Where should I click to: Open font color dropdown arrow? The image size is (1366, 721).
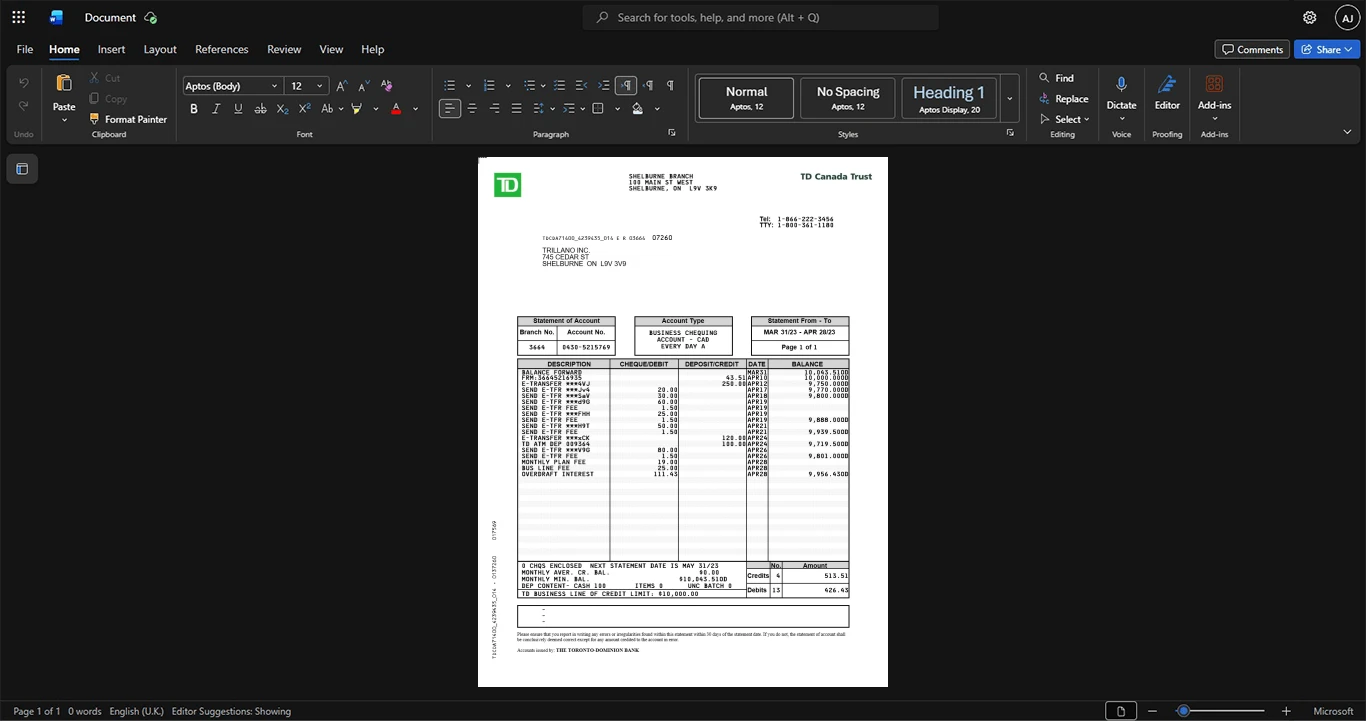tap(415, 108)
